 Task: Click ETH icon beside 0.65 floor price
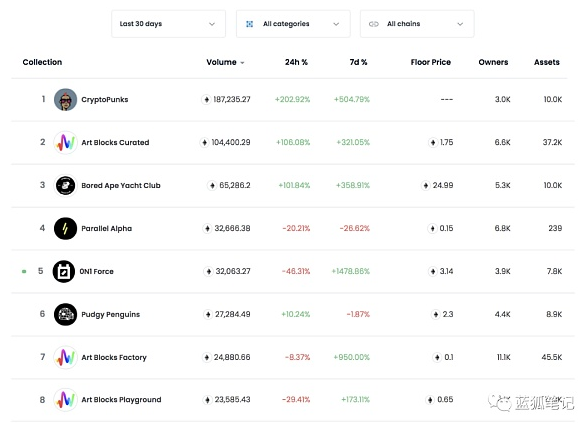point(430,400)
